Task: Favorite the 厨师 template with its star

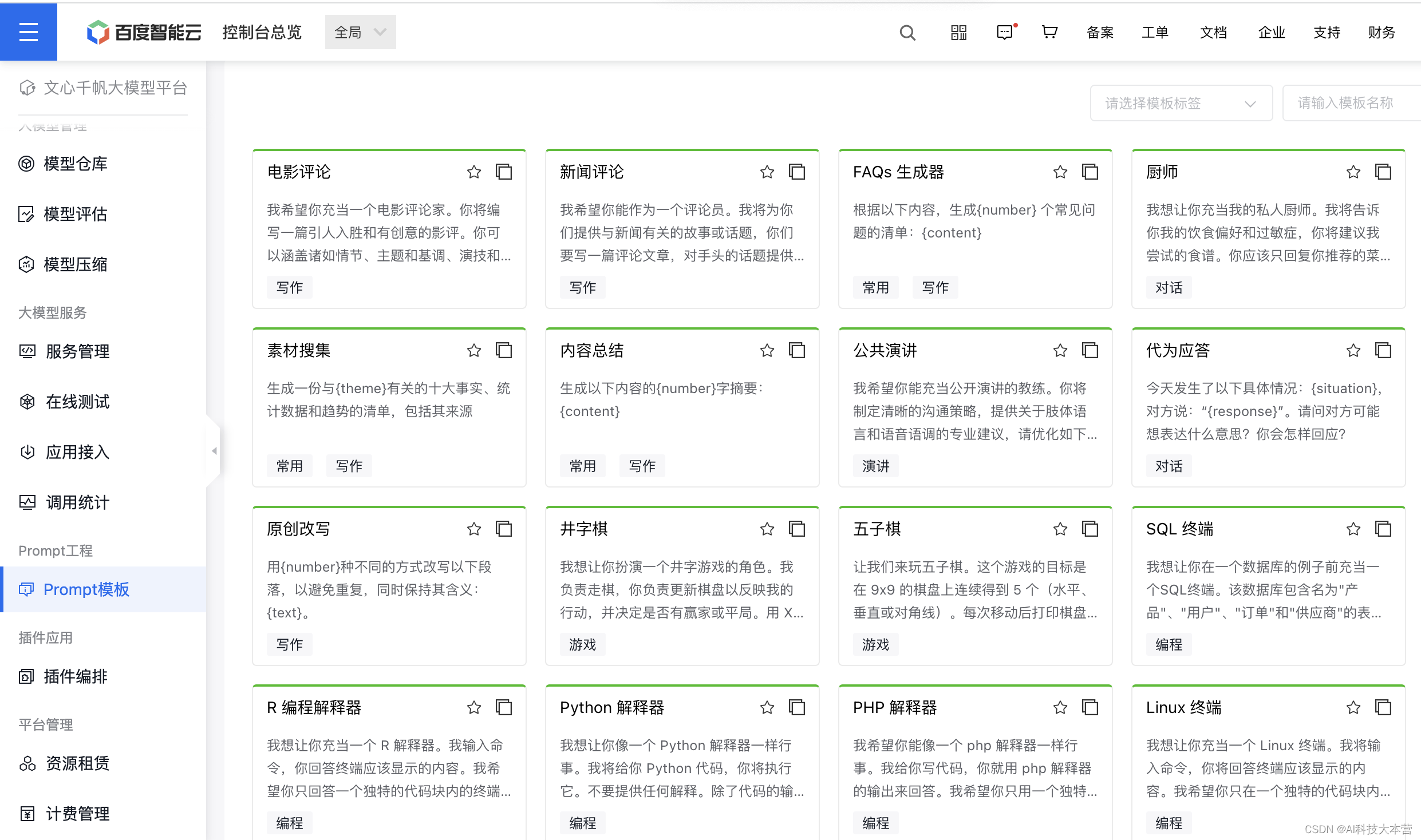Action: point(1353,172)
